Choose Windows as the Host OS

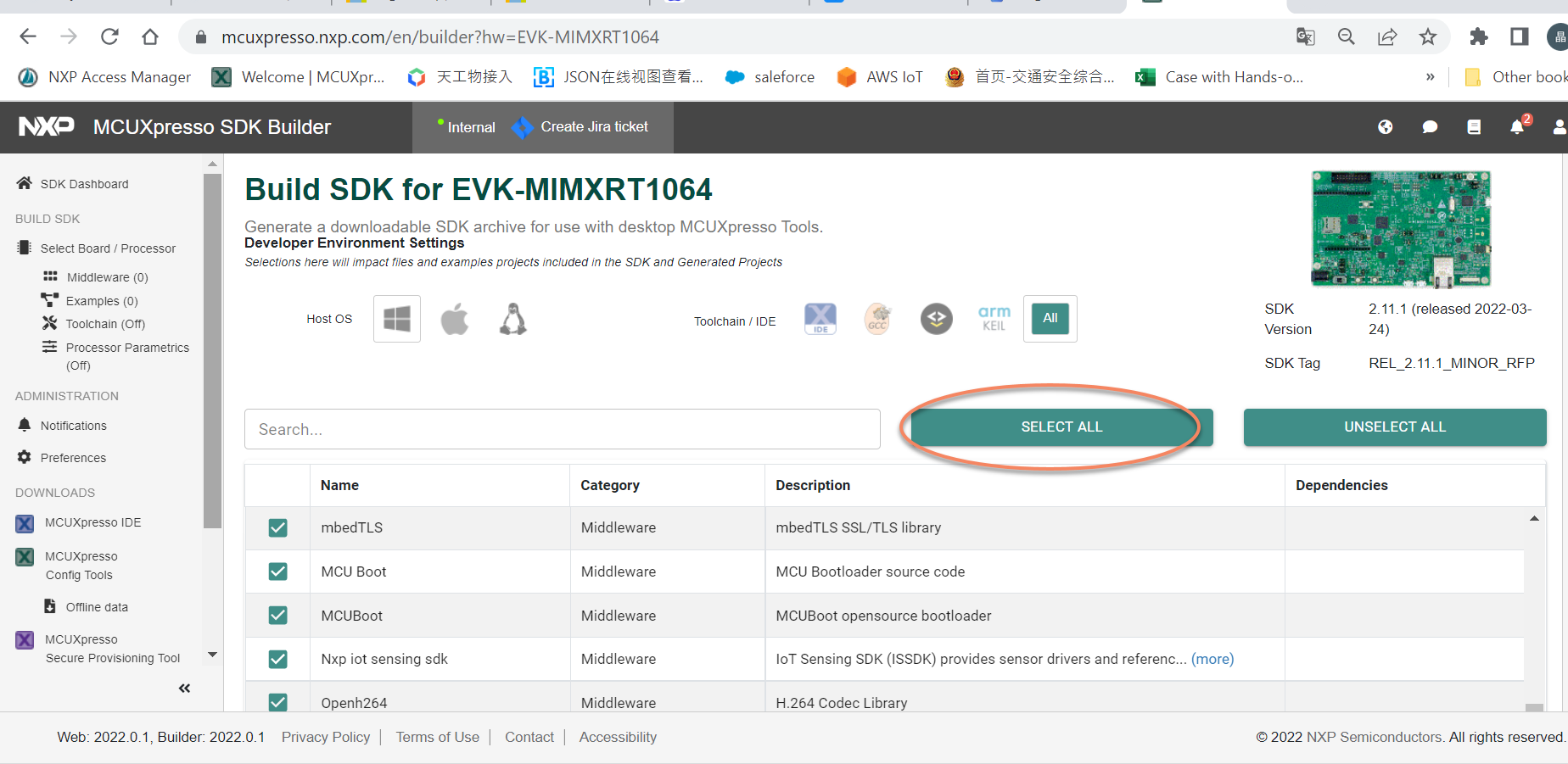point(396,319)
